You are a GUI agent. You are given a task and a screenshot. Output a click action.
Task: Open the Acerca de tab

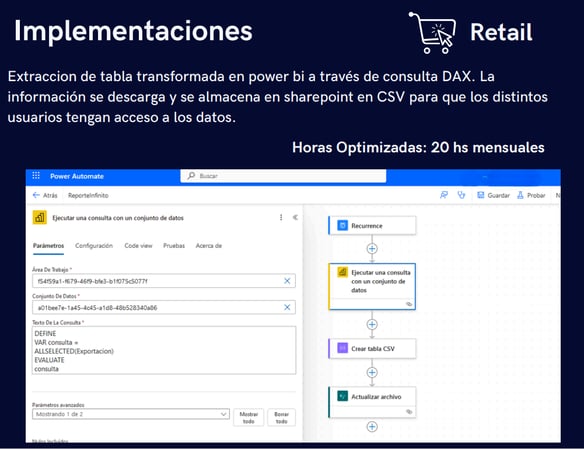pos(209,246)
